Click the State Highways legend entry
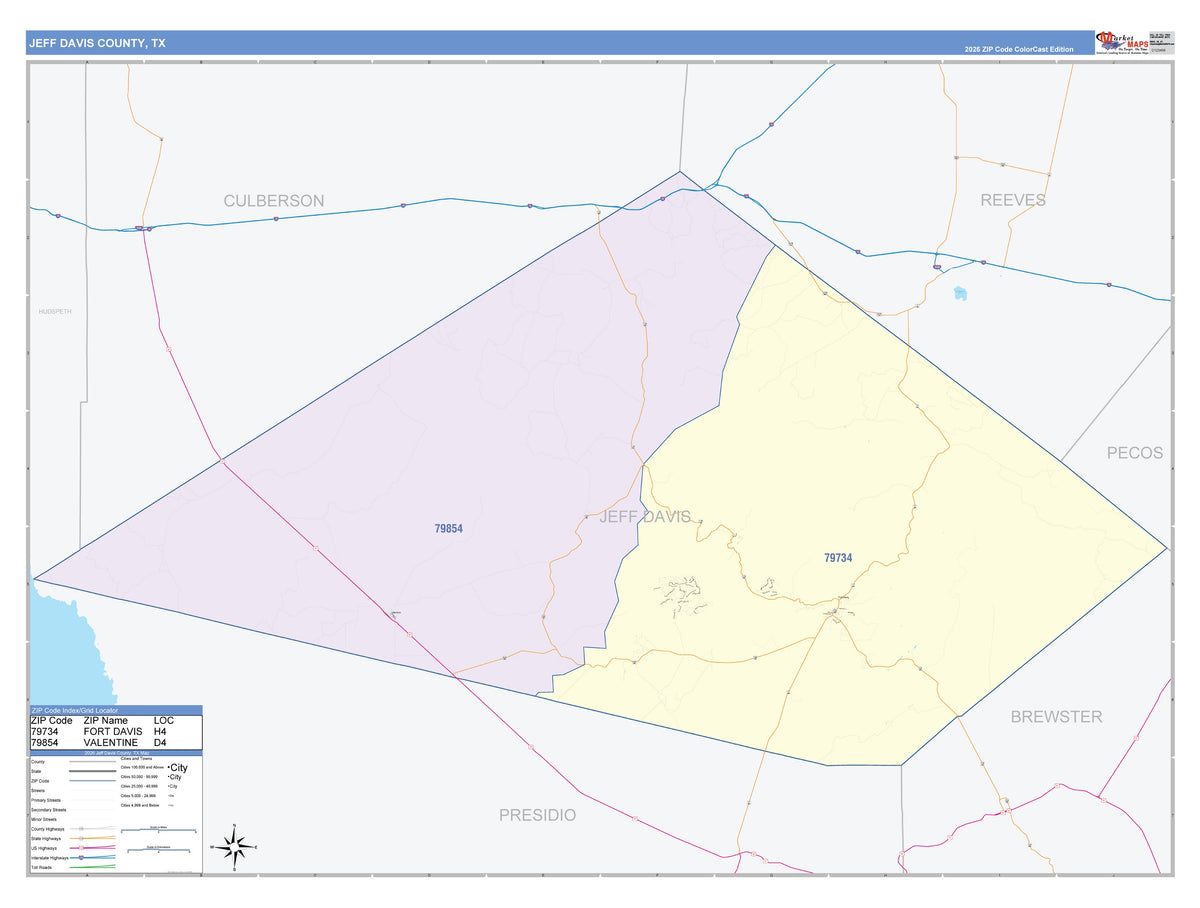 point(73,839)
